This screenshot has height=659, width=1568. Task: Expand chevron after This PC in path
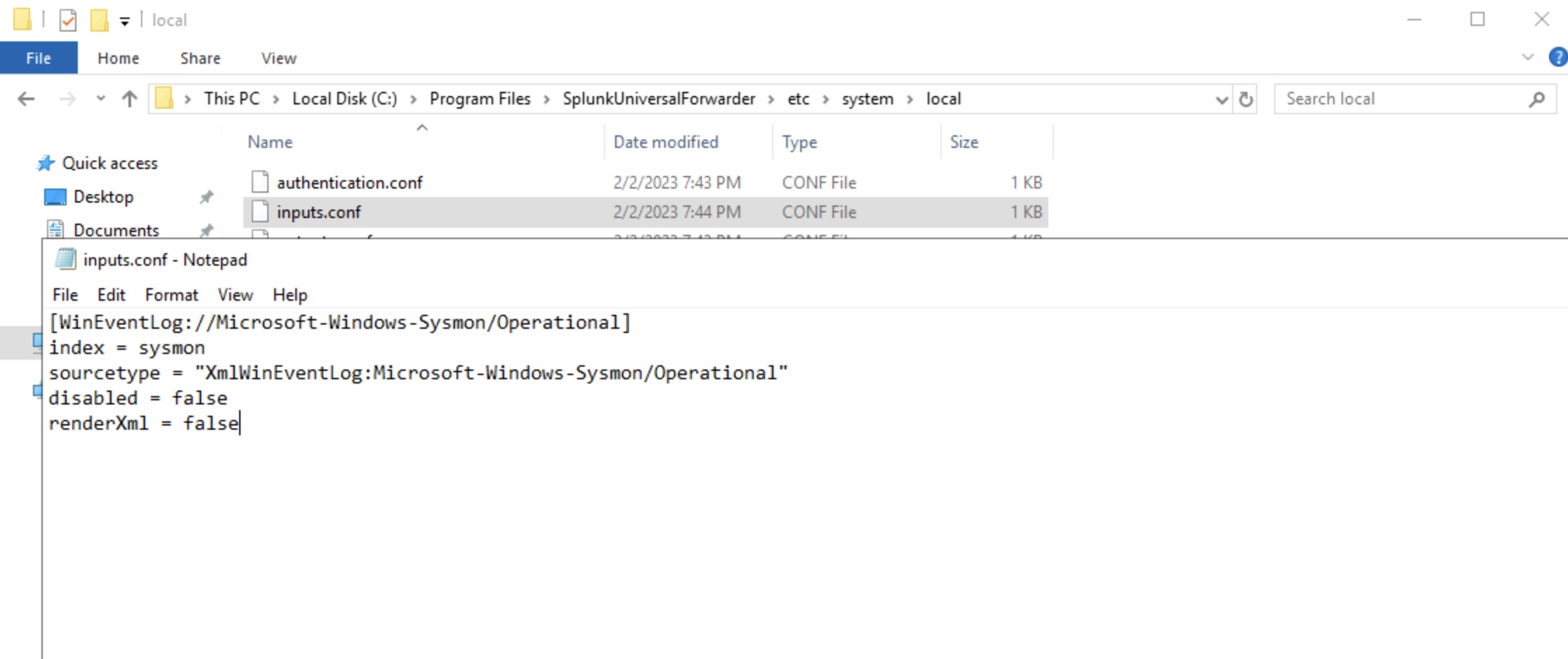pos(276,100)
